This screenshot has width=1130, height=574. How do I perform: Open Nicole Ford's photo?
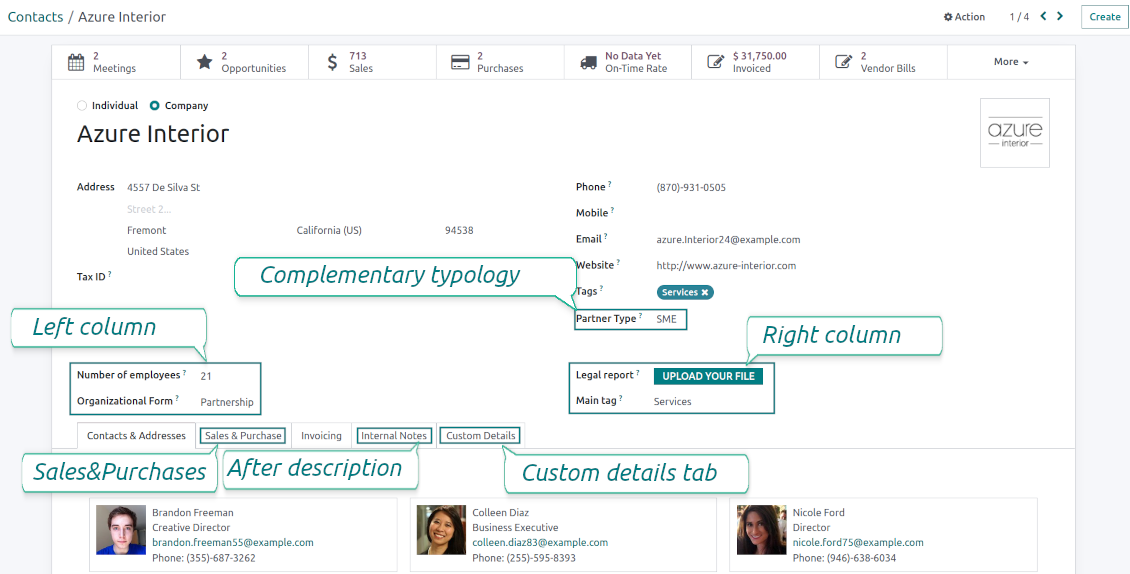(x=761, y=530)
